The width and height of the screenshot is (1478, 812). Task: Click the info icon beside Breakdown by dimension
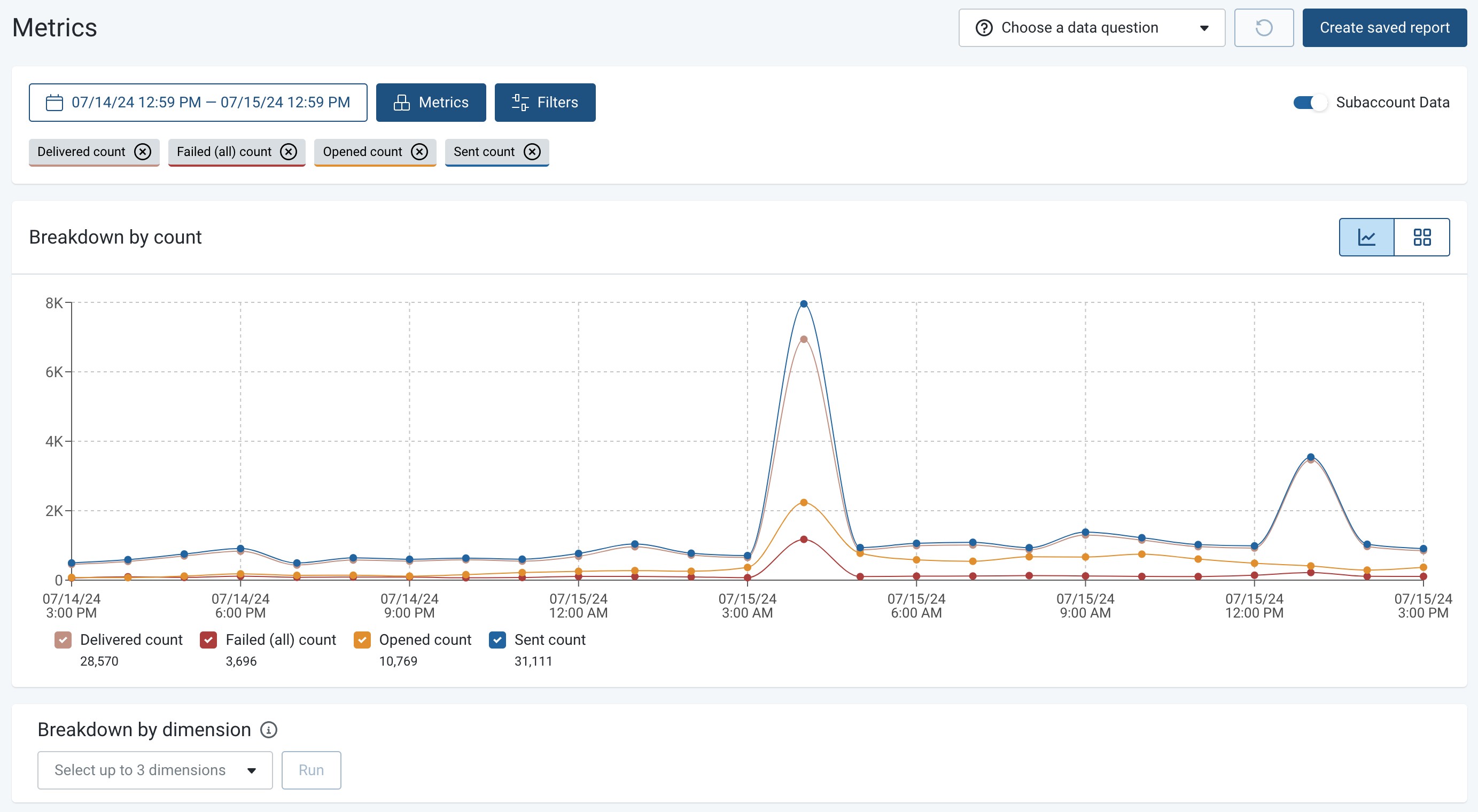[x=269, y=729]
